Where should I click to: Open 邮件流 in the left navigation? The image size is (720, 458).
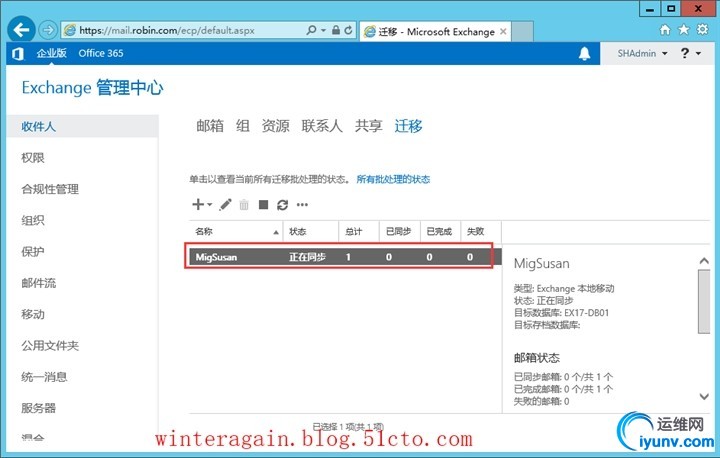[39, 283]
